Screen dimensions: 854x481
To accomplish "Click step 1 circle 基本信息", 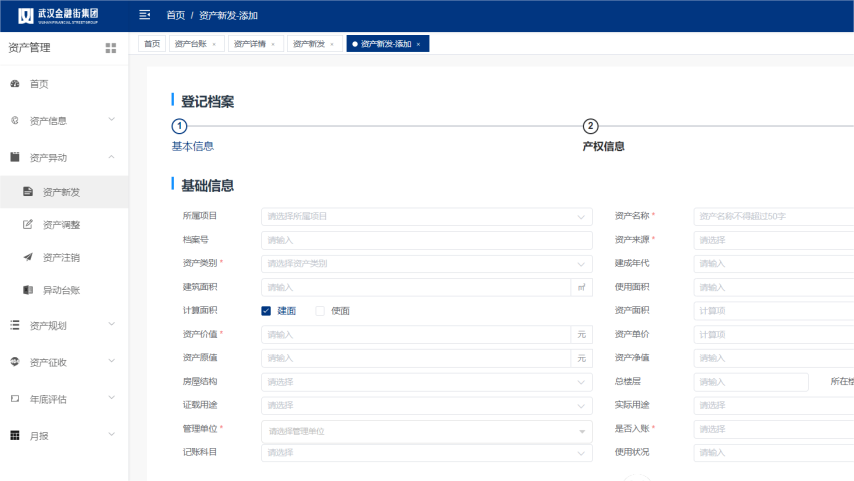I will tap(179, 126).
